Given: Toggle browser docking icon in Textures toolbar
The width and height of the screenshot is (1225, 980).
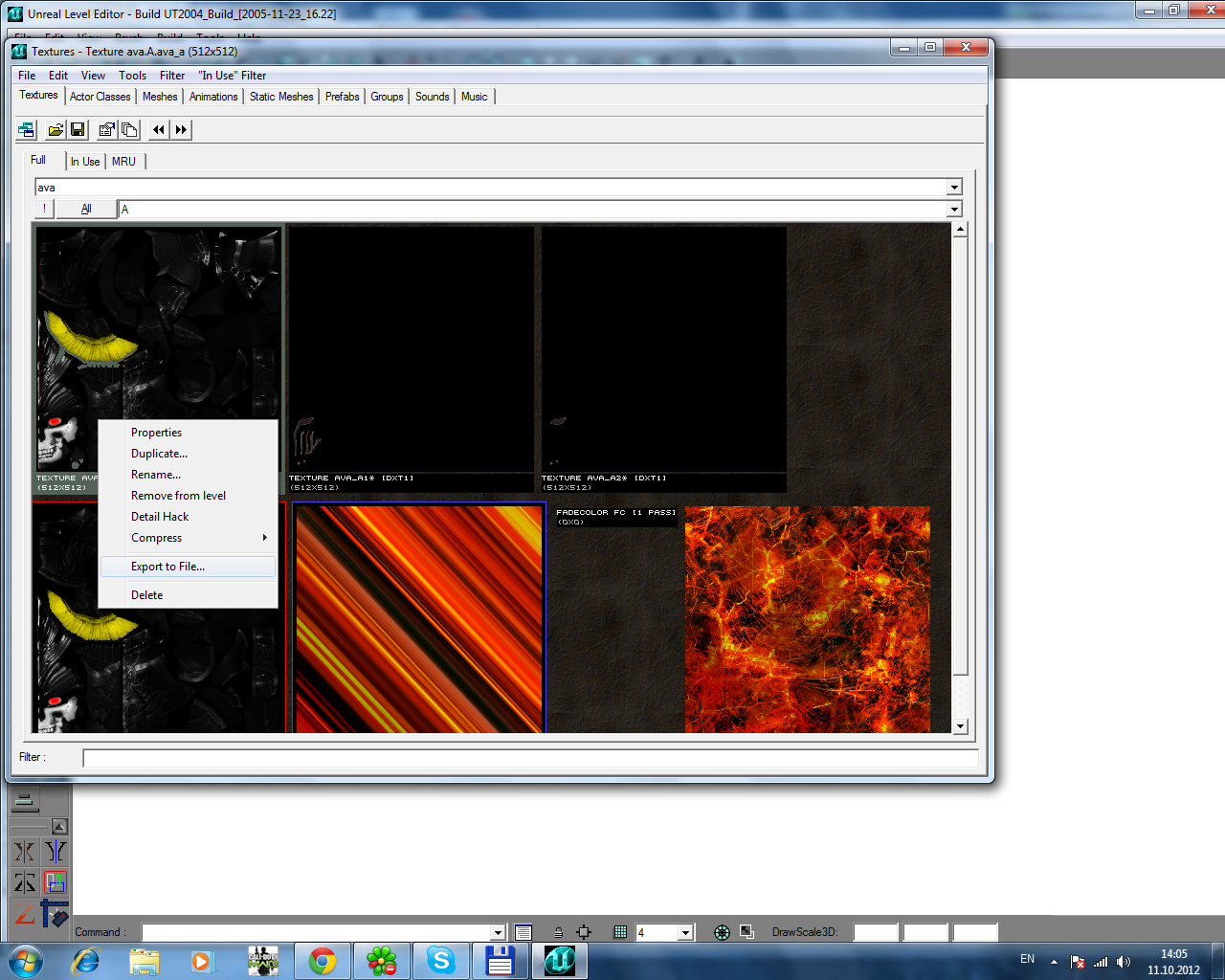Looking at the screenshot, I should pos(27,130).
